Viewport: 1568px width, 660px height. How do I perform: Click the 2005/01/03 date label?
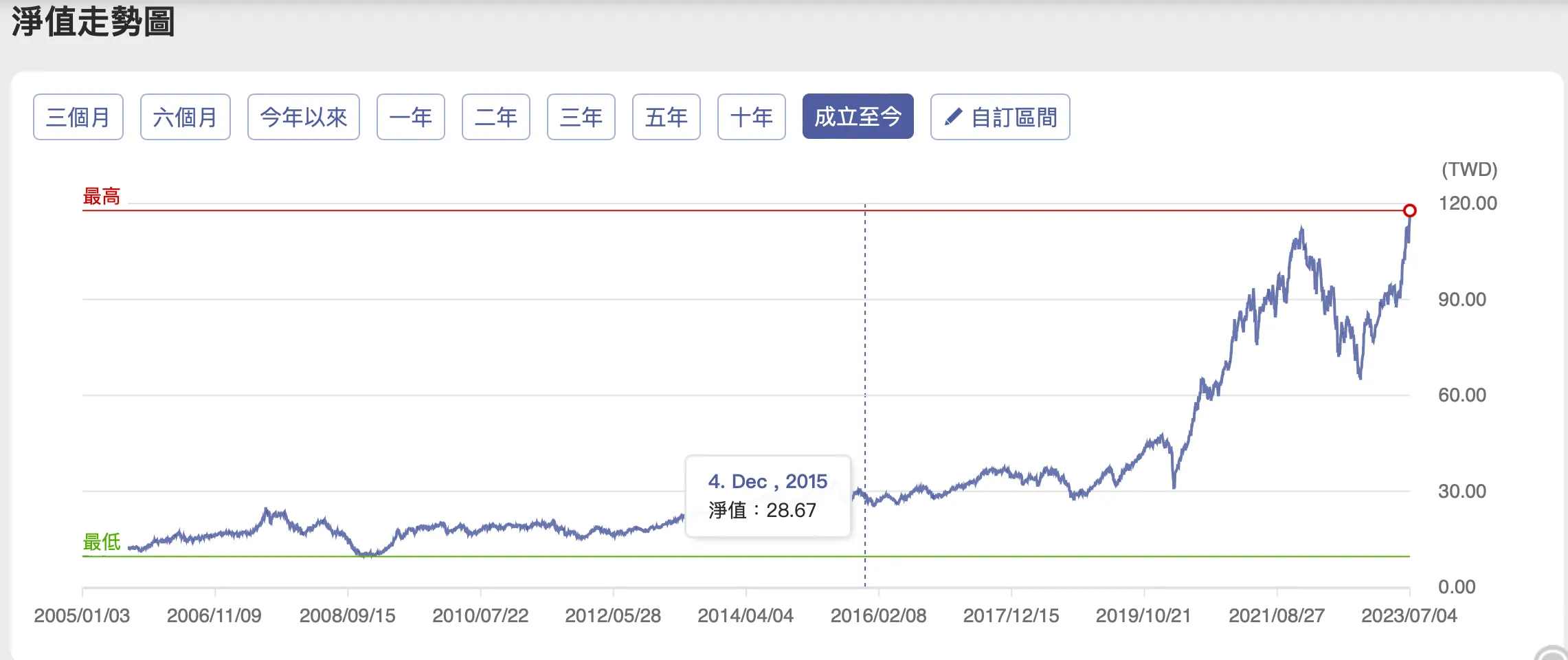click(x=82, y=616)
